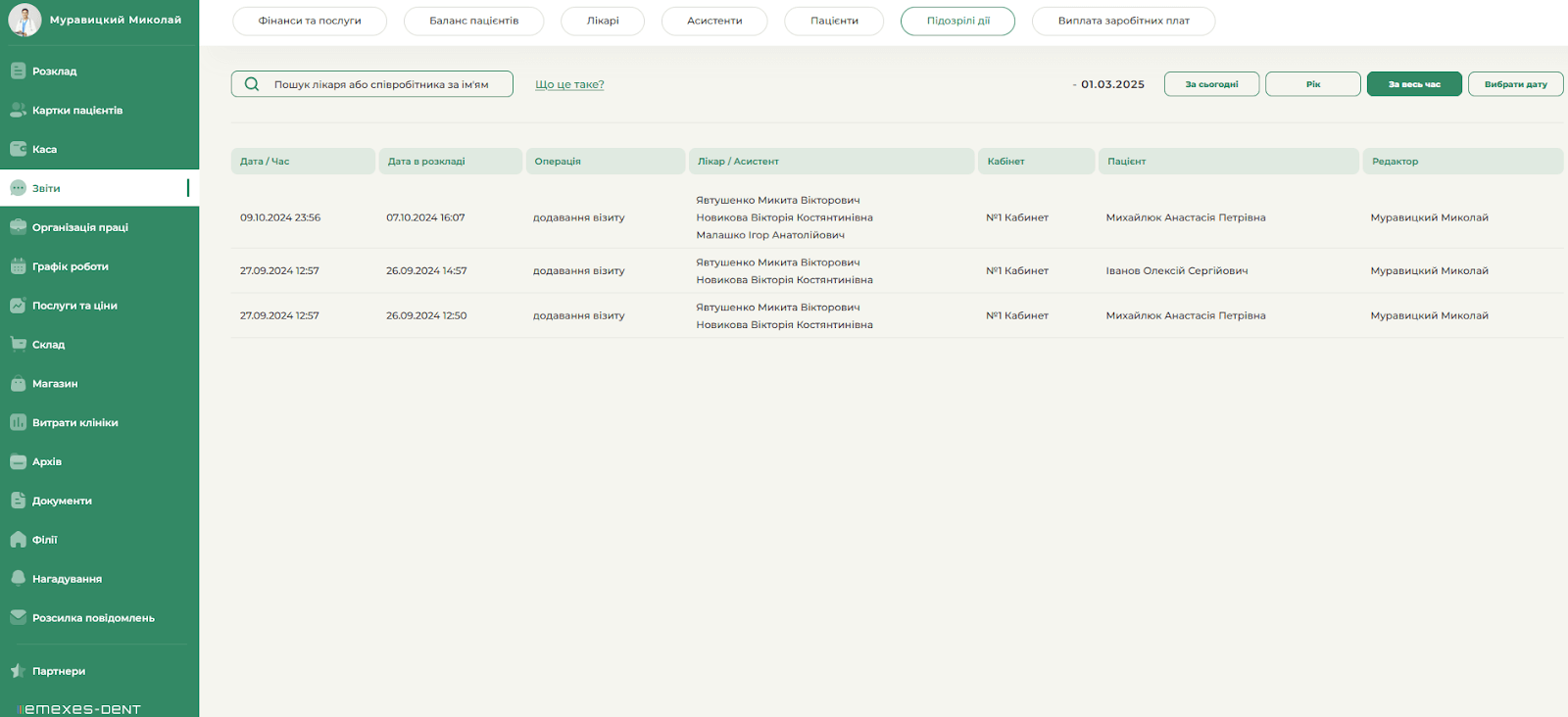
Task: Focus the doctor or employee search field
Action: [x=387, y=84]
